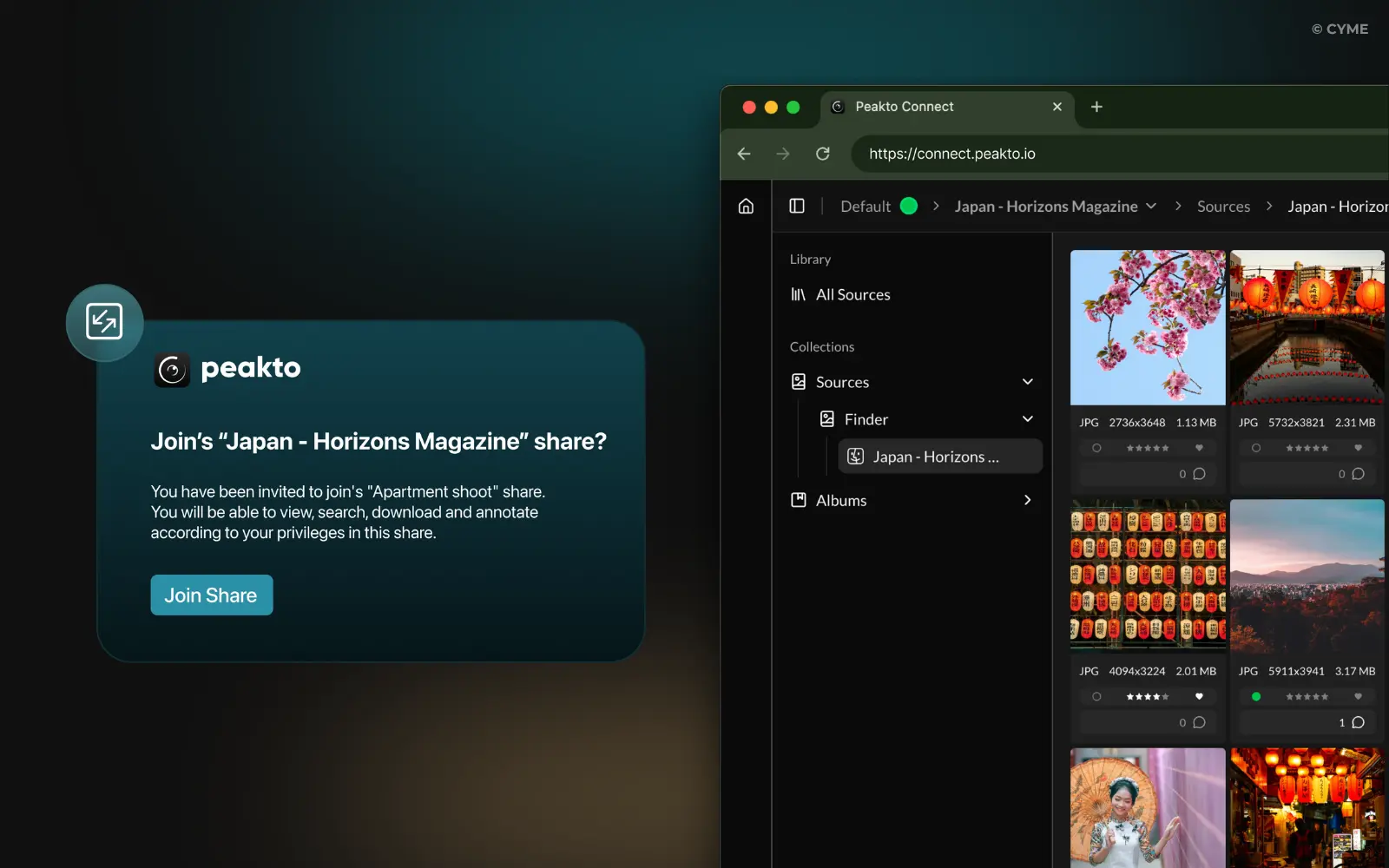Toggle the circle marker on lantern wall photo
Viewport: 1389px width, 868px height.
point(1096,697)
